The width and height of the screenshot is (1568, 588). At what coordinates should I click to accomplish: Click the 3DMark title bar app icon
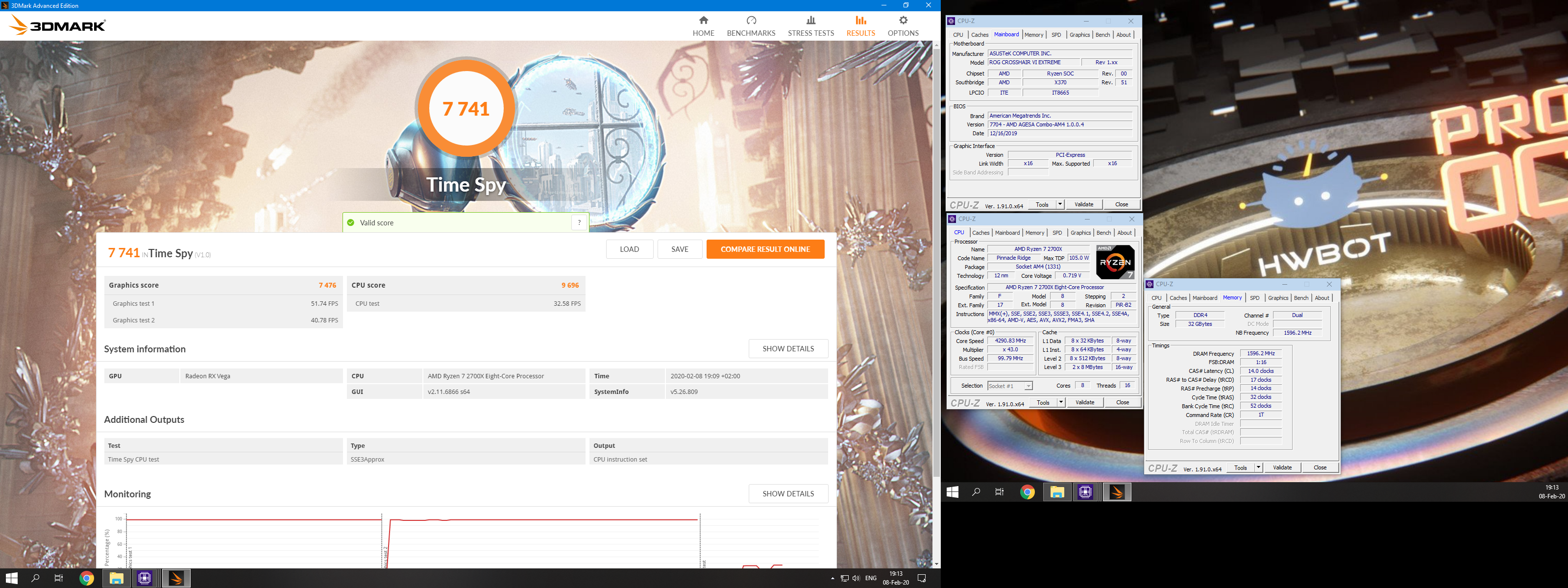tap(5, 5)
